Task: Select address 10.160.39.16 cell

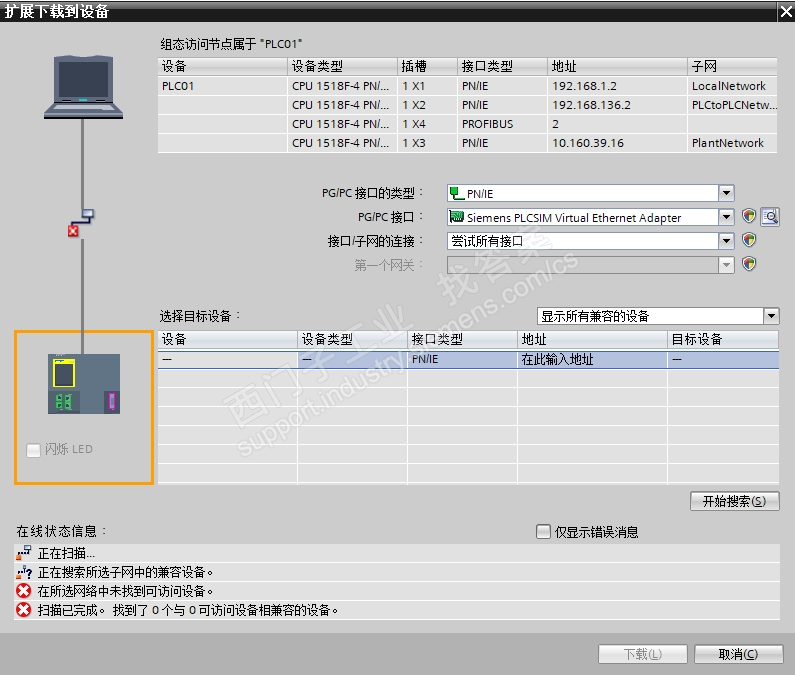Action: pos(617,143)
